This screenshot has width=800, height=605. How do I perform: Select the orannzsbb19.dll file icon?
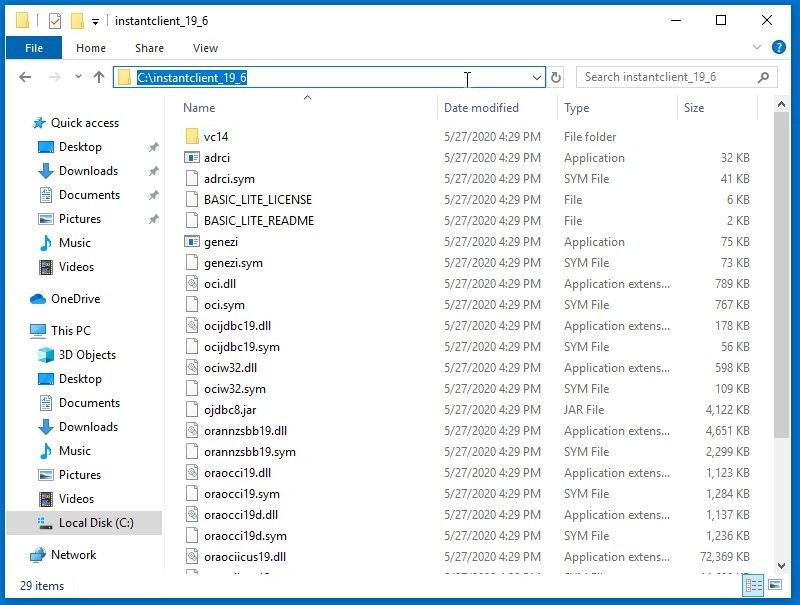coord(192,431)
